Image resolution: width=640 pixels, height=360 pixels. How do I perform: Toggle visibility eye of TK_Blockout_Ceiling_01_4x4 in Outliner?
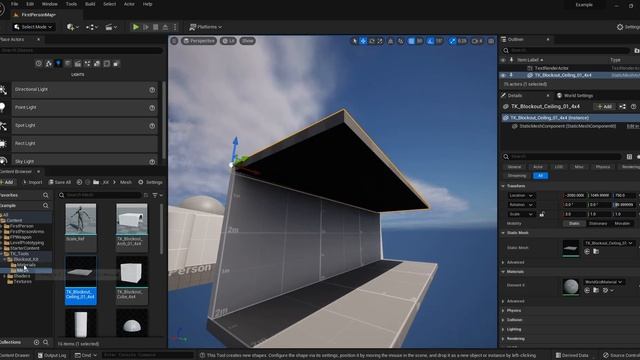pyautogui.click(x=503, y=76)
